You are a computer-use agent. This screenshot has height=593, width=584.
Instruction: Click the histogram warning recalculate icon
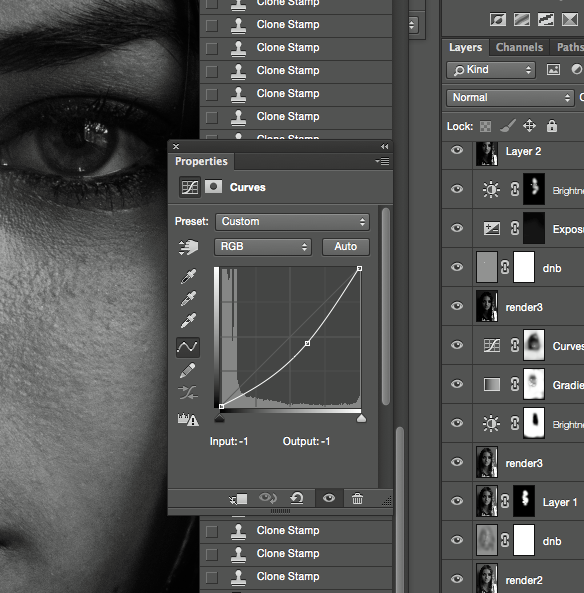tap(188, 419)
